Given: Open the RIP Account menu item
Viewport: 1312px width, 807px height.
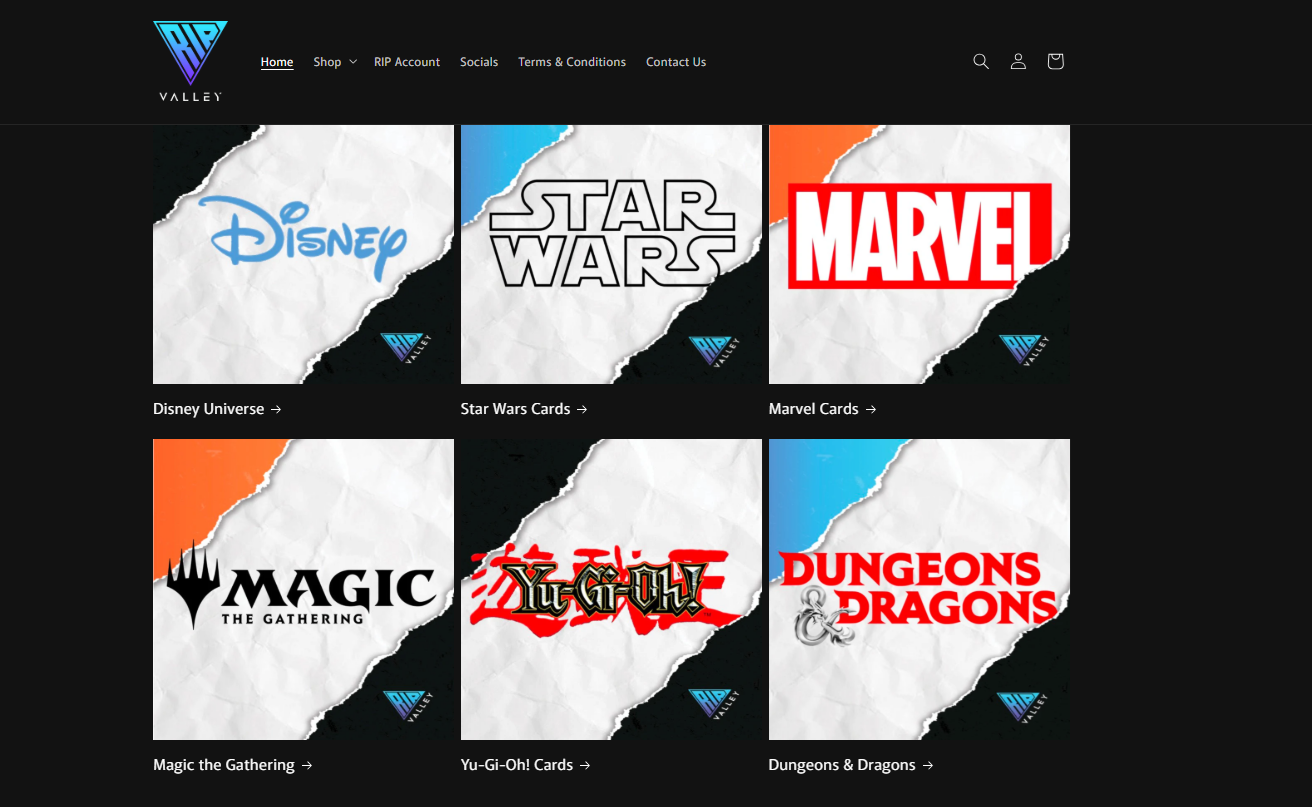Looking at the screenshot, I should pyautogui.click(x=407, y=62).
